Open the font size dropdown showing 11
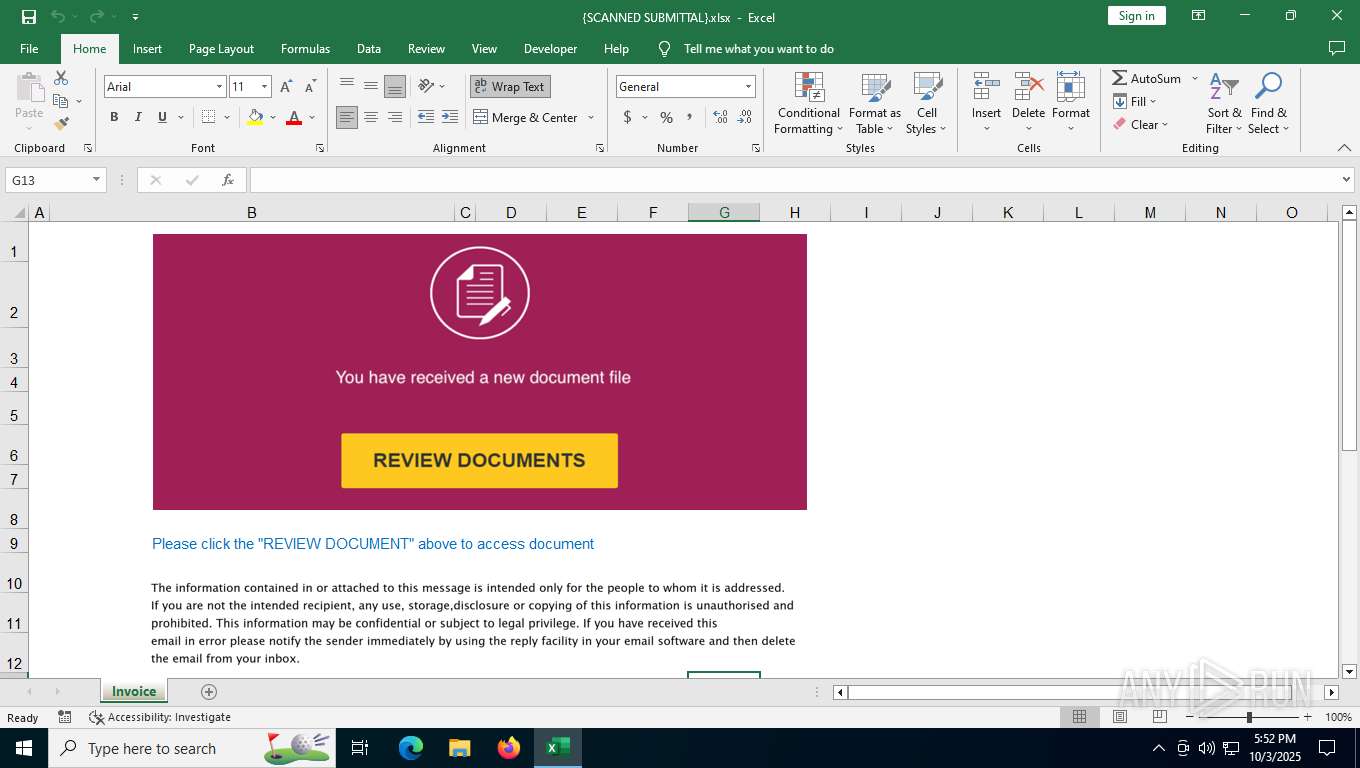1360x768 pixels. [264, 87]
